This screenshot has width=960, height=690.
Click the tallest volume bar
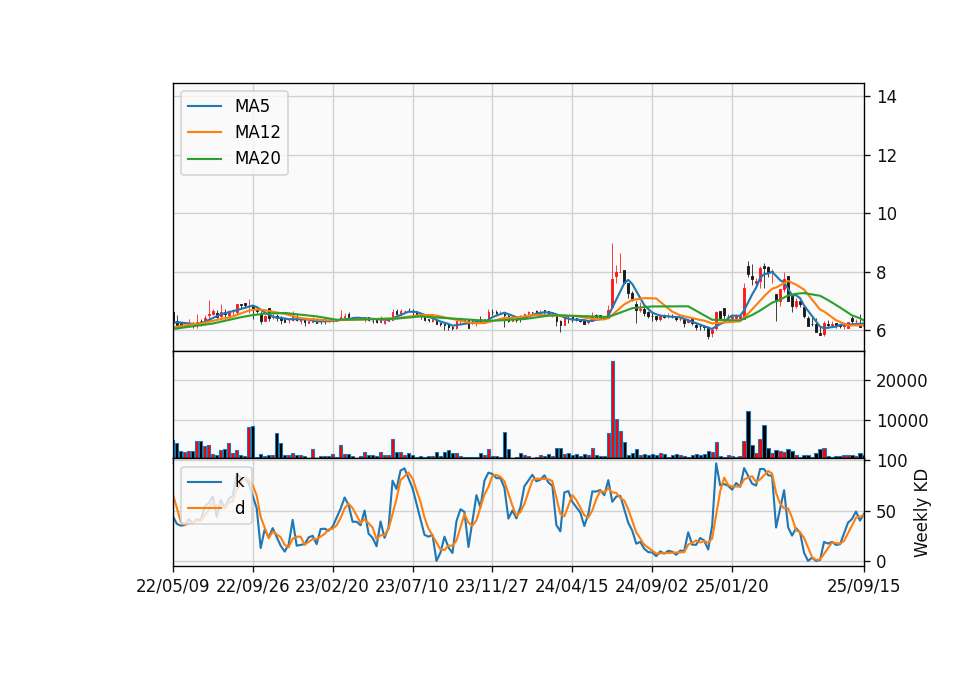tap(613, 410)
